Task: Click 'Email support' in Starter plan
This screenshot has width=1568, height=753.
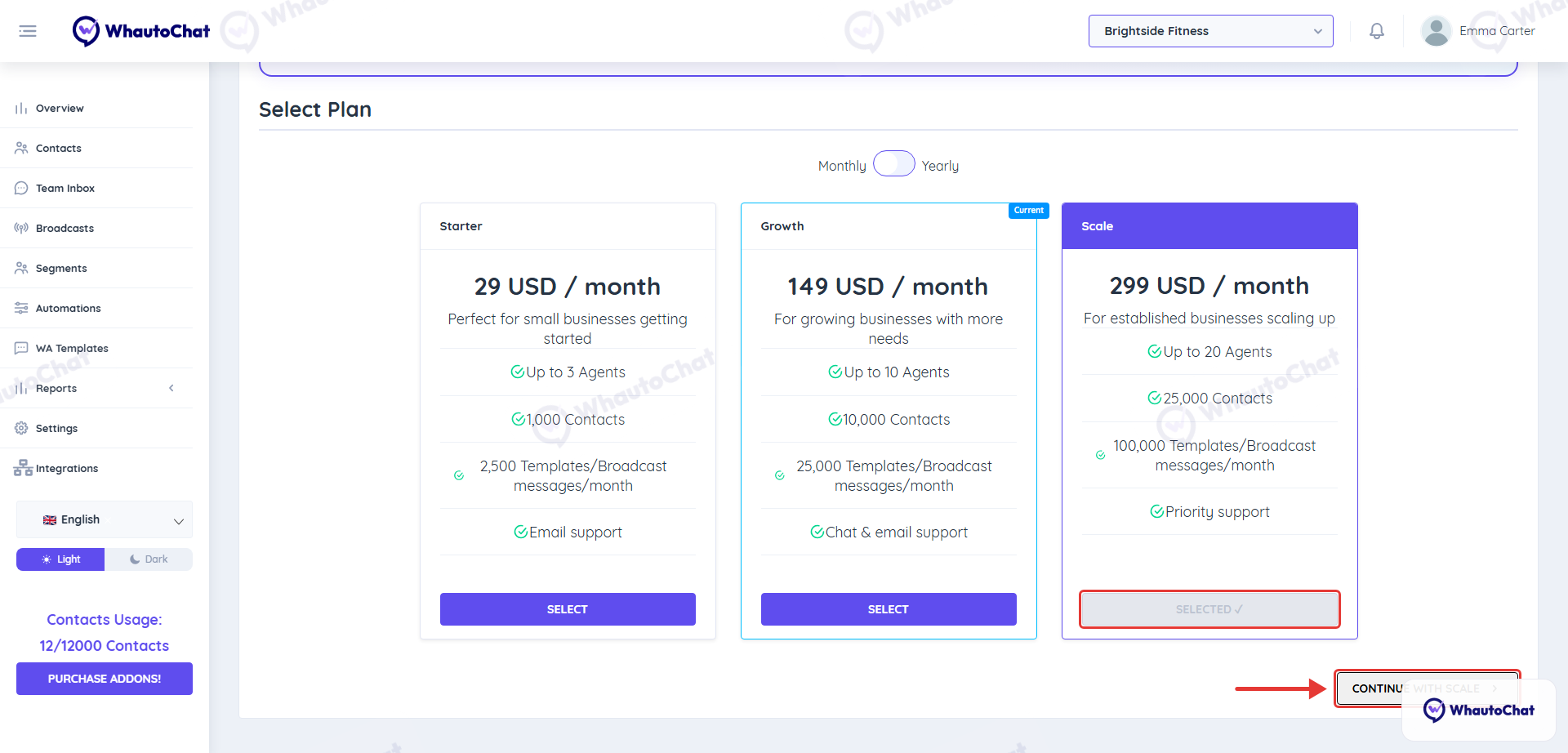Action: tap(575, 532)
